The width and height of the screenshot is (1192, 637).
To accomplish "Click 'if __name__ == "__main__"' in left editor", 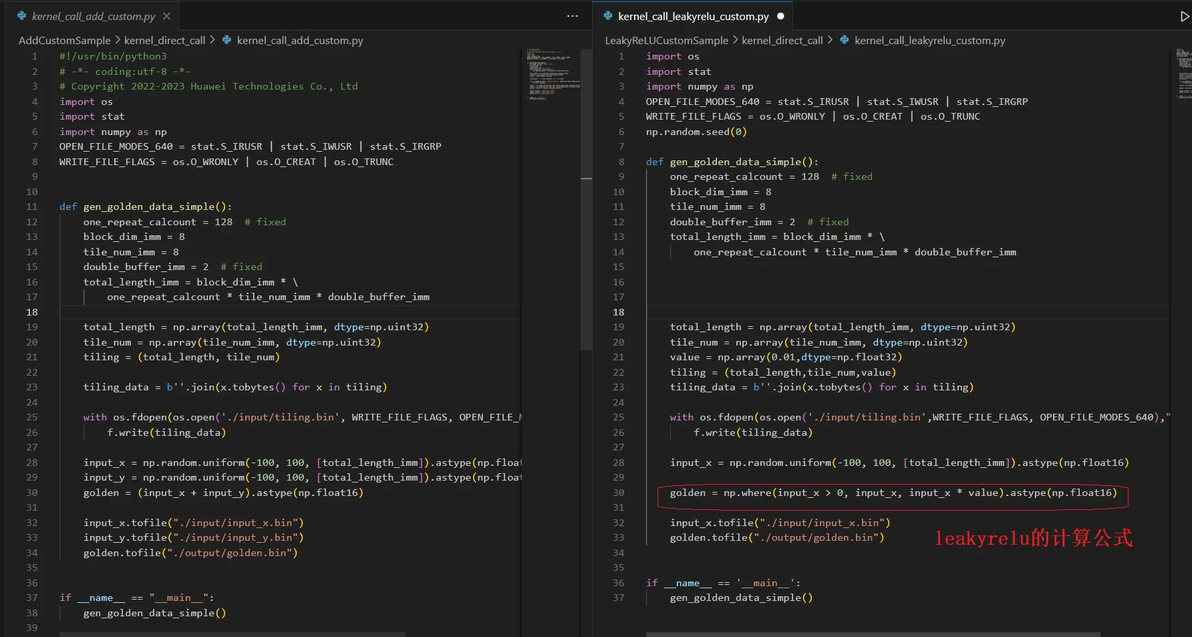I will click(137, 597).
